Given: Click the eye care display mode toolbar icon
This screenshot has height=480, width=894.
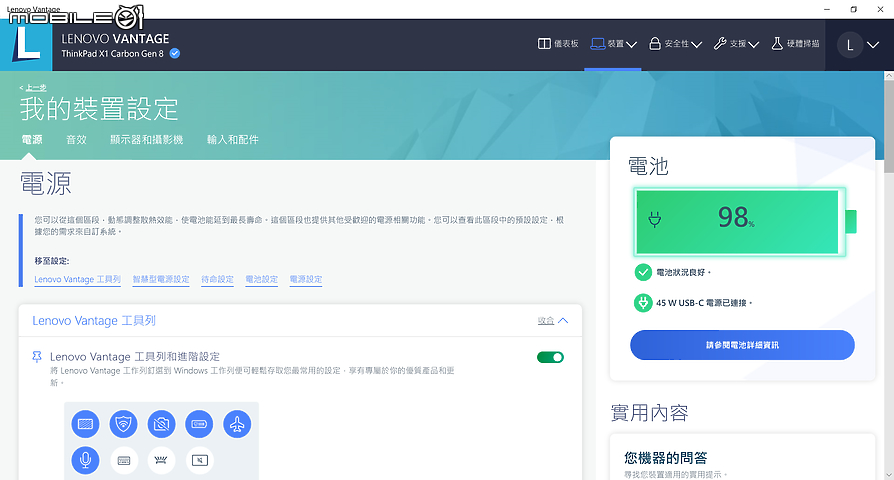Looking at the screenshot, I should click(86, 424).
